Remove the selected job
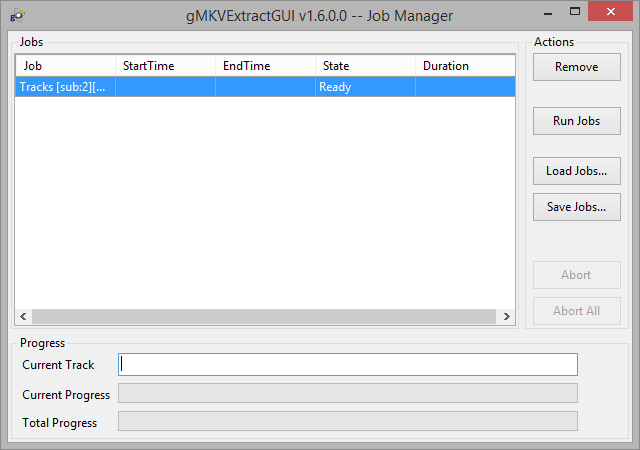The image size is (640, 450). coord(577,67)
